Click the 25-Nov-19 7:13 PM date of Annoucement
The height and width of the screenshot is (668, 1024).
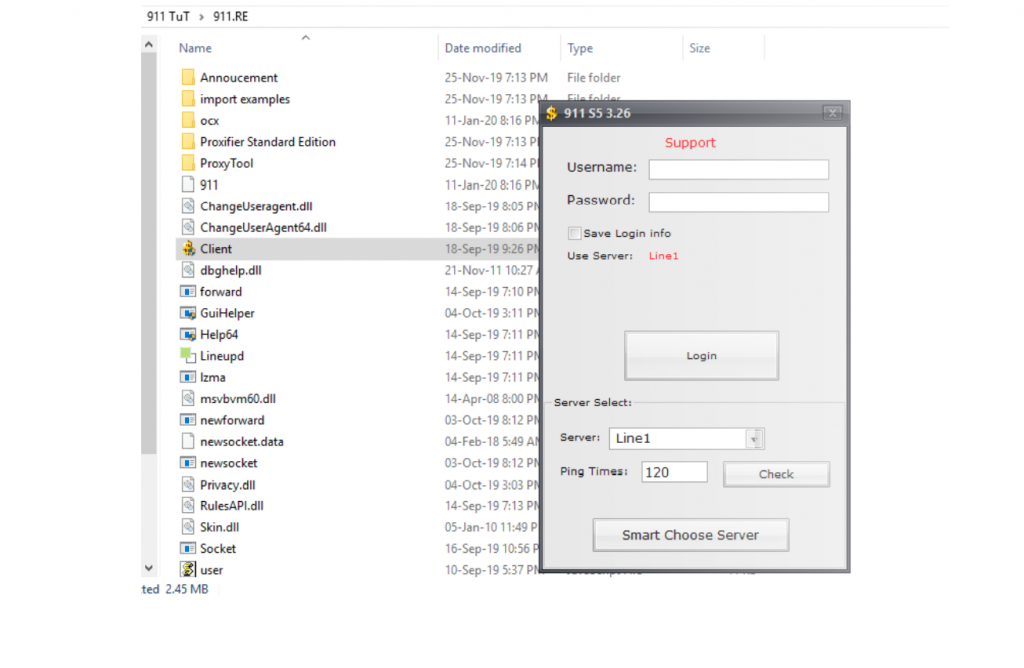pyautogui.click(x=496, y=78)
